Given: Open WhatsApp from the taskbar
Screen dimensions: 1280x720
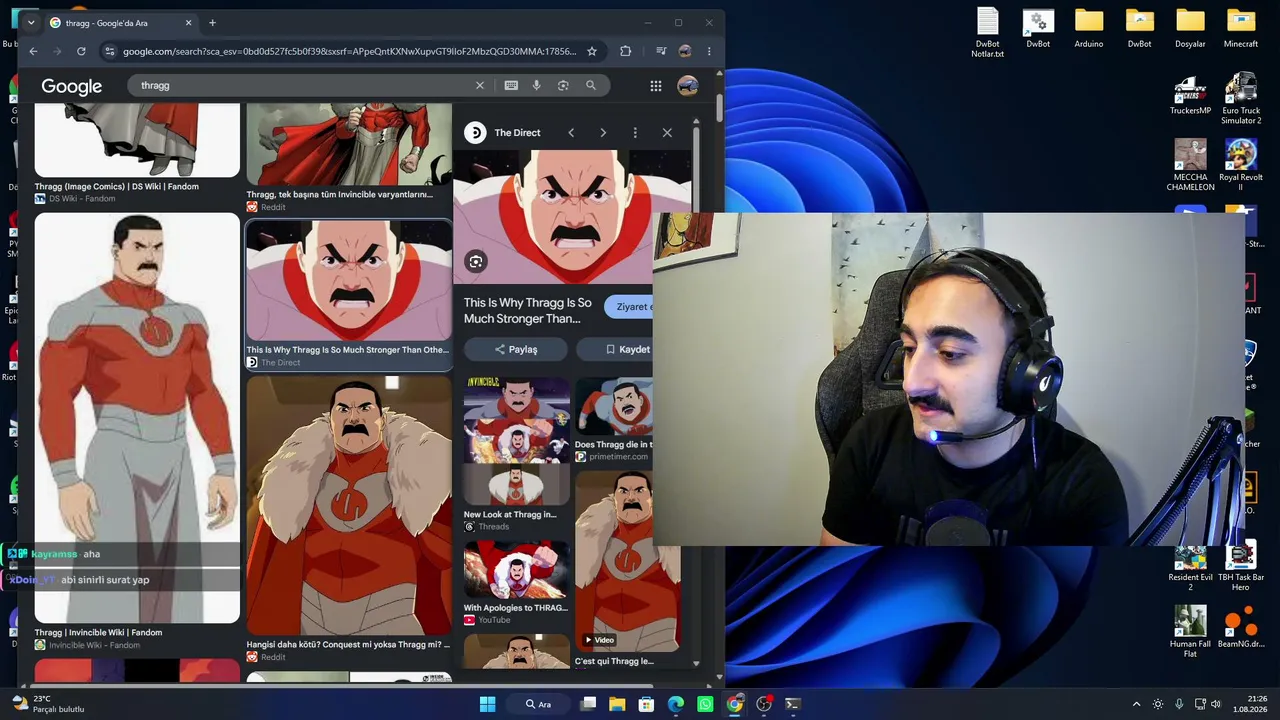Looking at the screenshot, I should pyautogui.click(x=705, y=704).
